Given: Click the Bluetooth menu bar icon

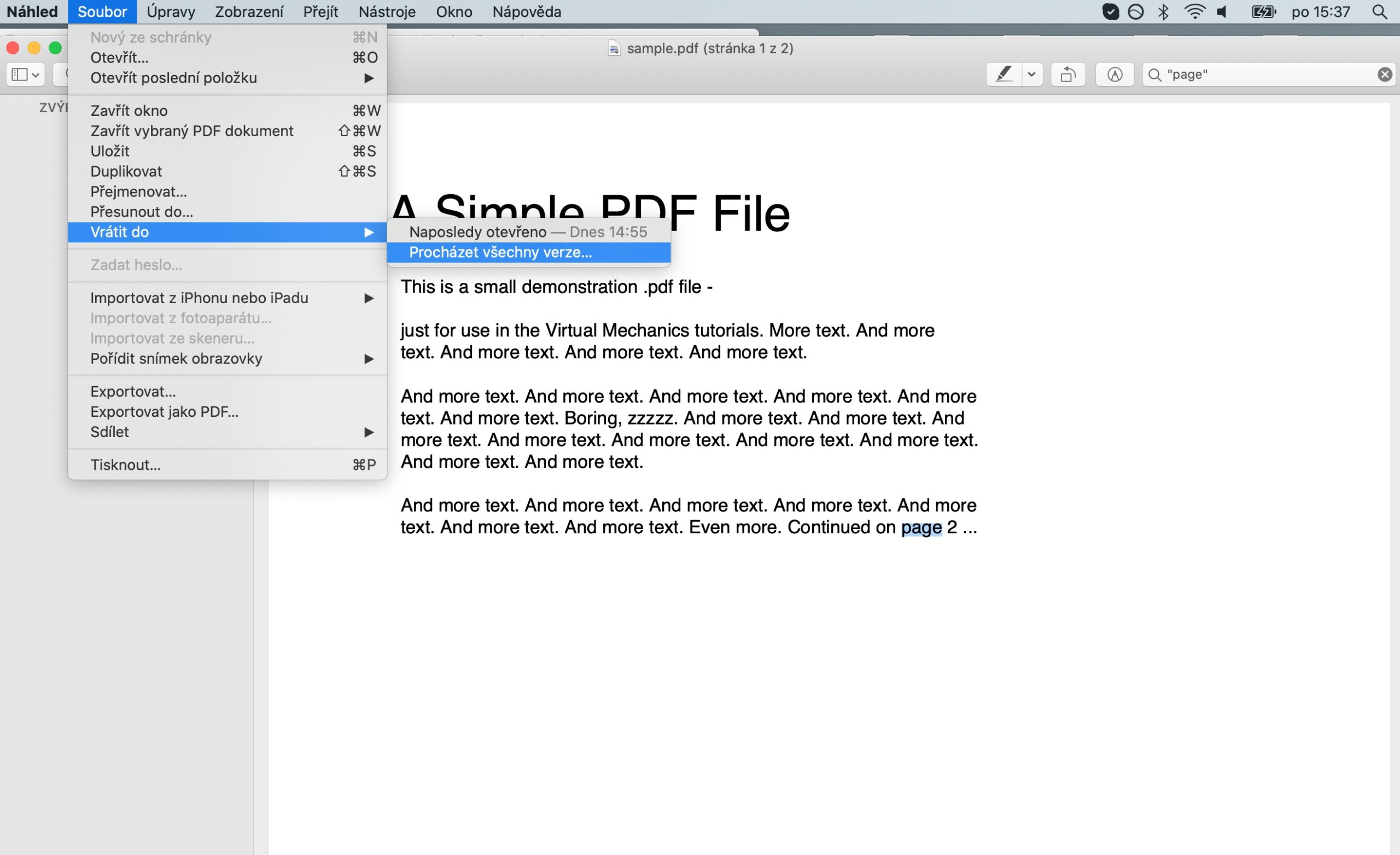Looking at the screenshot, I should [x=1163, y=12].
